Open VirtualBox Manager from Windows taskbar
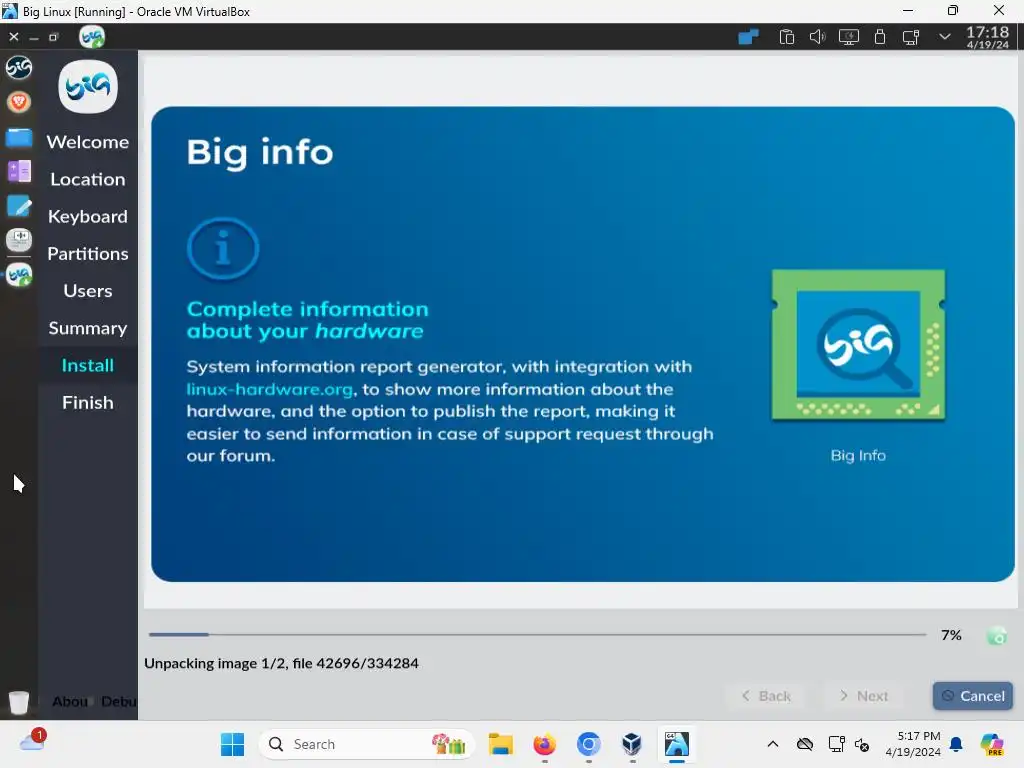 pyautogui.click(x=632, y=744)
